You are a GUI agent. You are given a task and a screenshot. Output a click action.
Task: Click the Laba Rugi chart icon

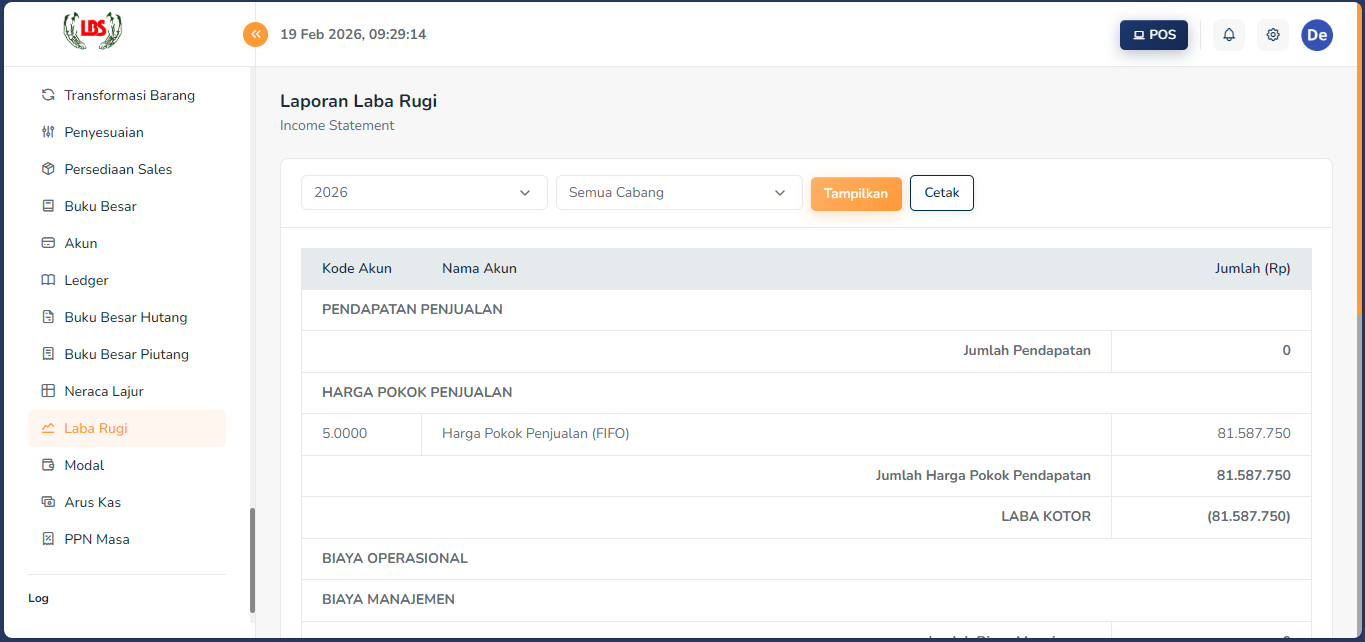click(x=48, y=428)
